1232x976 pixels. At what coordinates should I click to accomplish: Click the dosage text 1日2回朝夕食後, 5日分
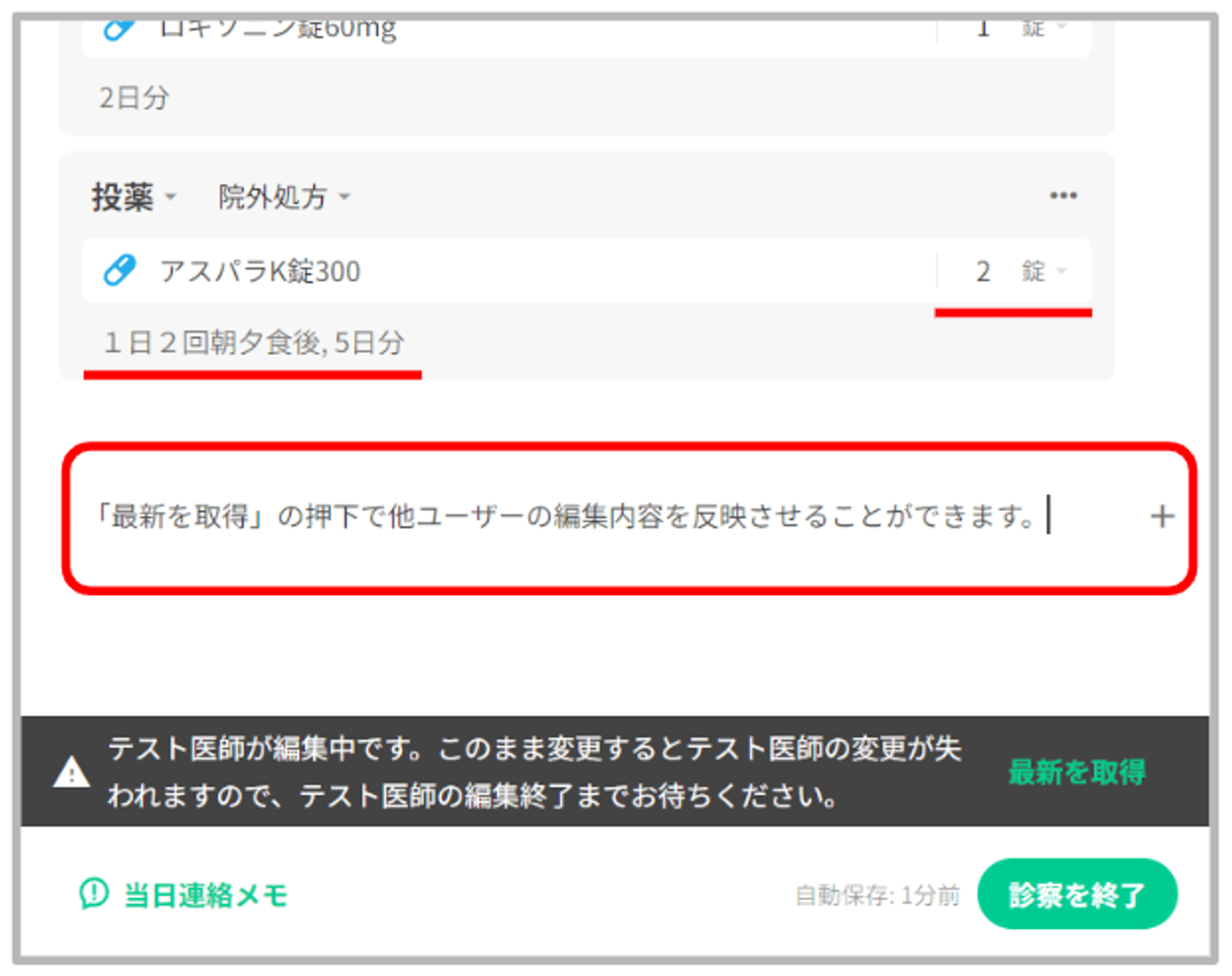click(253, 342)
